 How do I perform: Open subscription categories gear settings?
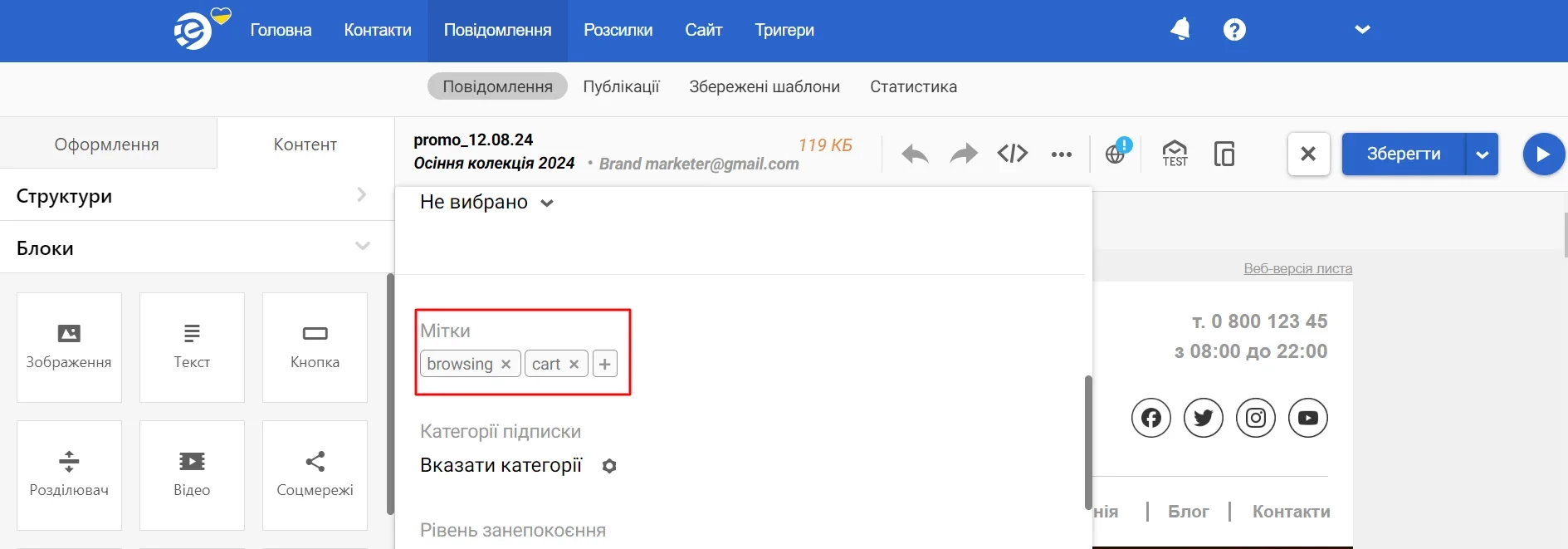tap(609, 466)
